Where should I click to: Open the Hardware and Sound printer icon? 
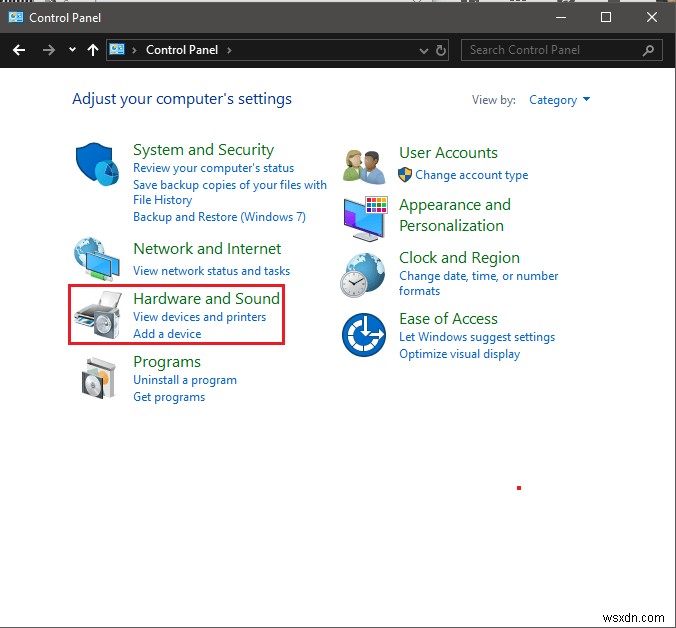(97, 315)
